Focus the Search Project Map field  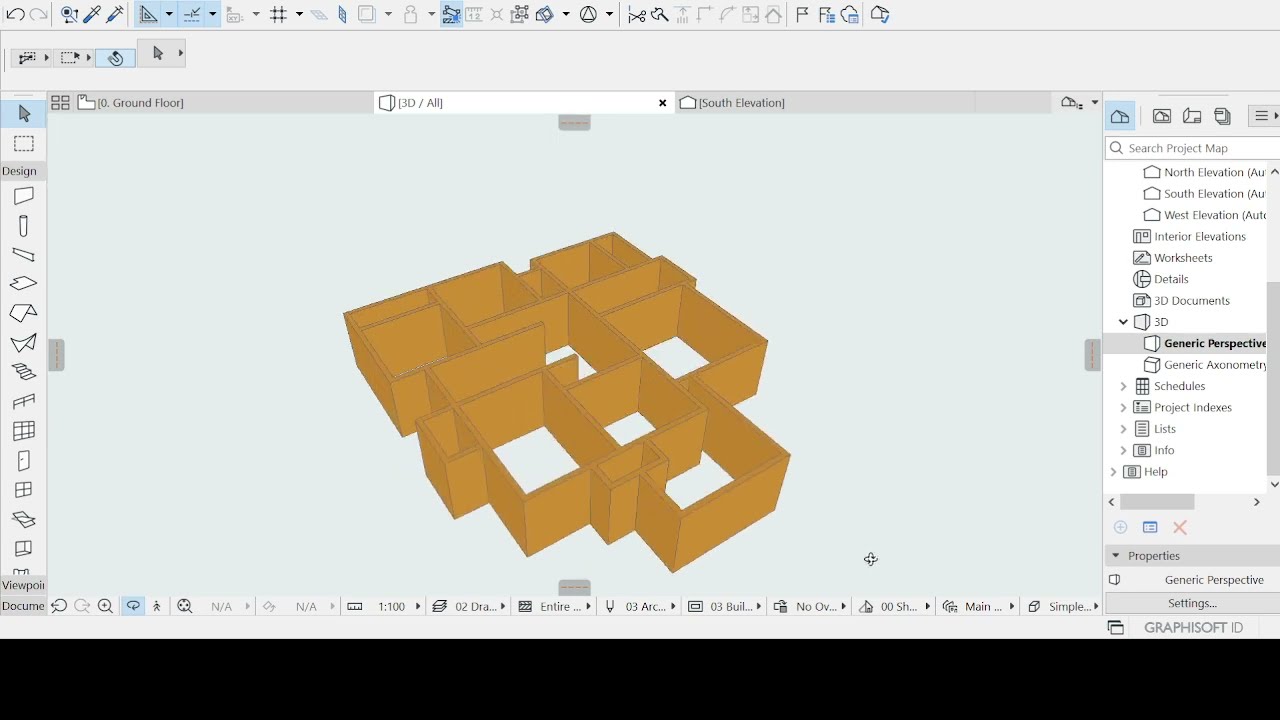(1193, 148)
